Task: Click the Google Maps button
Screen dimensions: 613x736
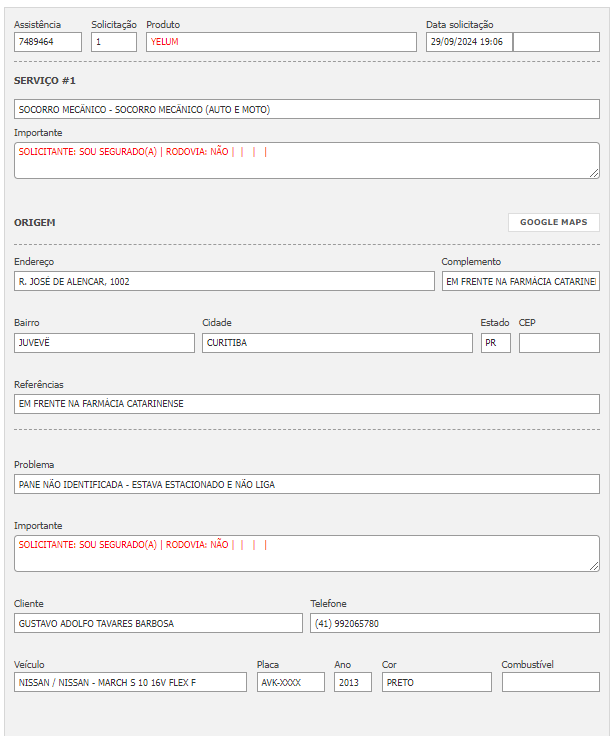Action: [553, 222]
